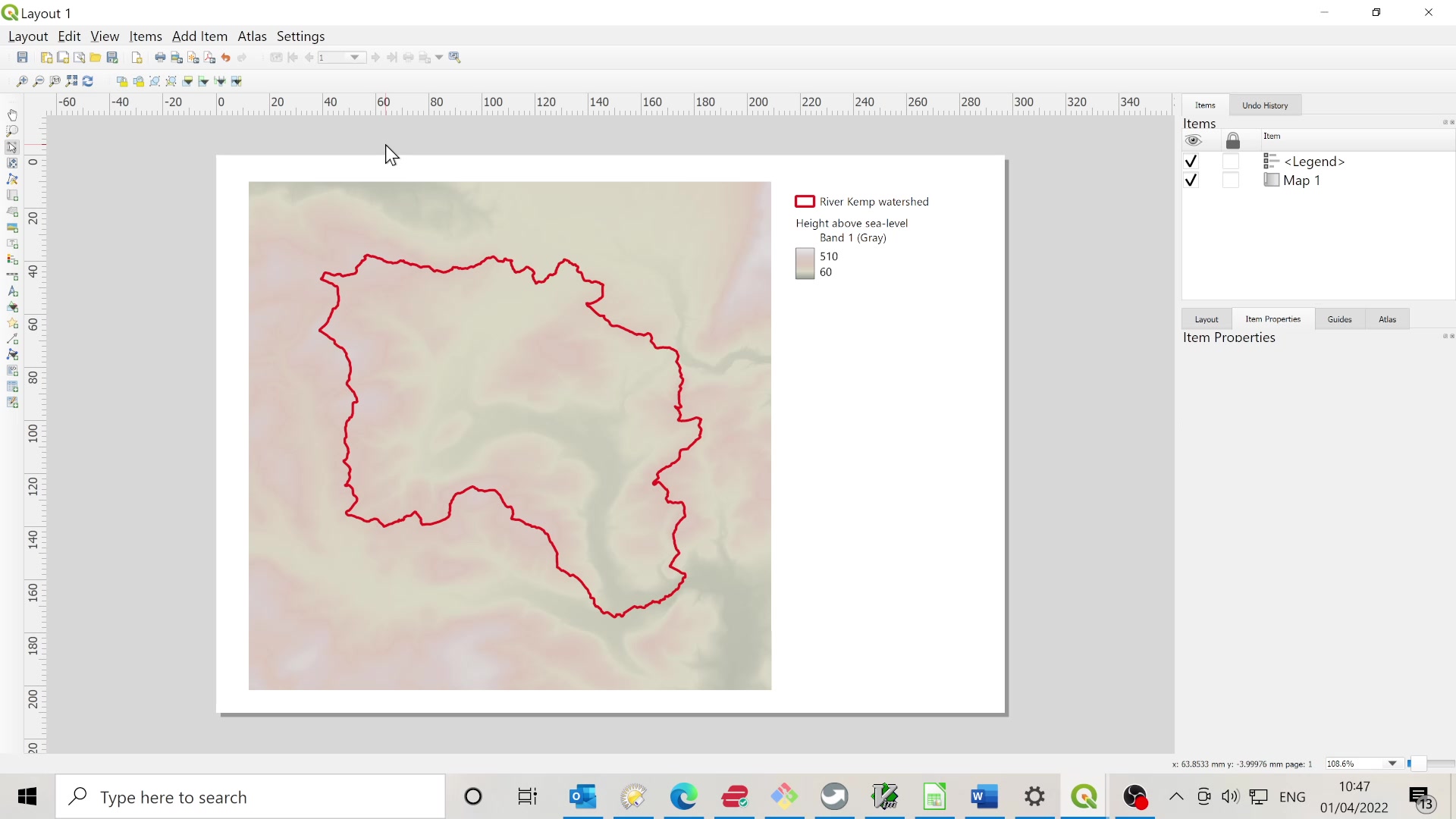Switch to the Undo History tab
This screenshot has height=819, width=1456.
pos(1265,105)
